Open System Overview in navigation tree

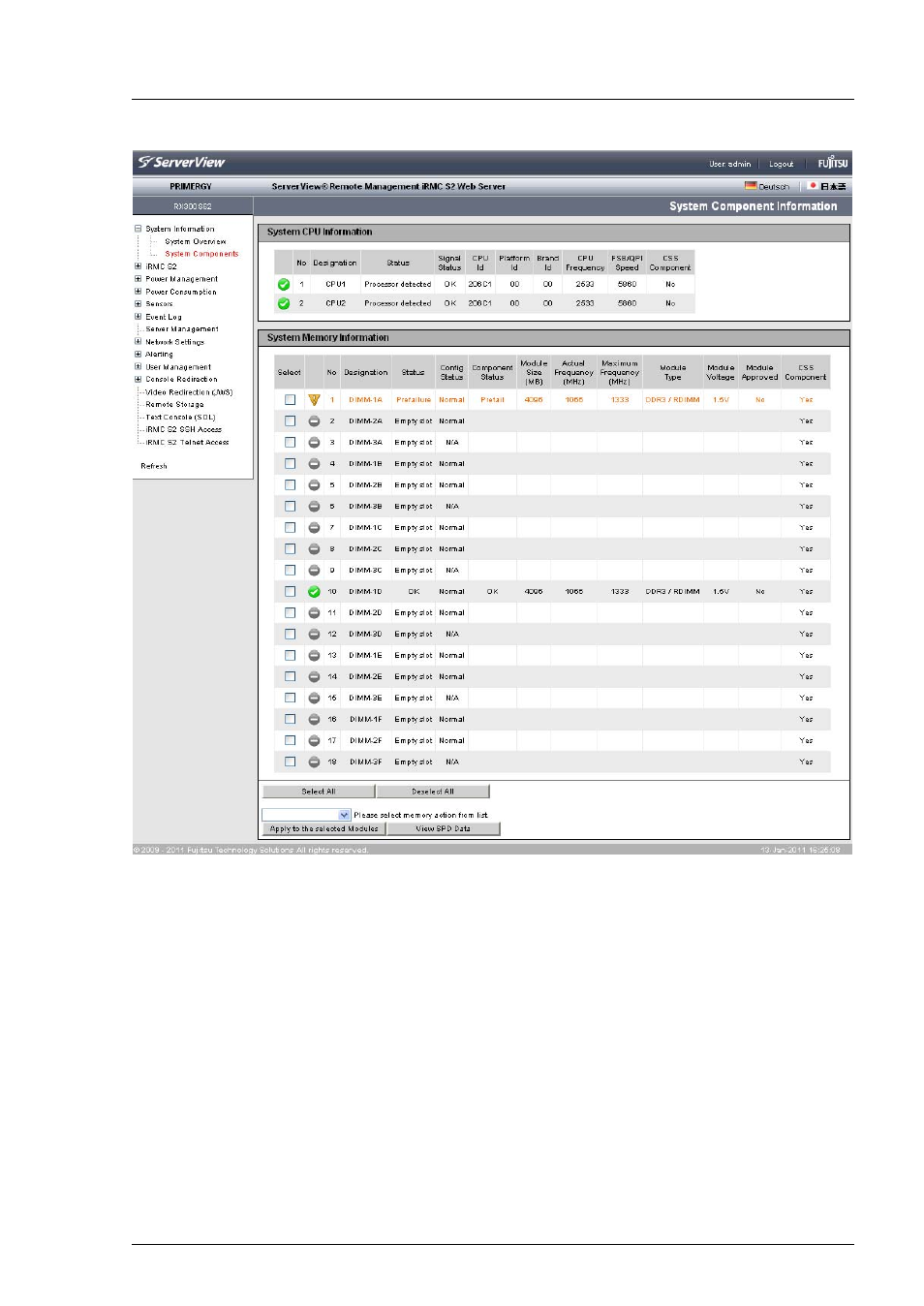(x=196, y=241)
